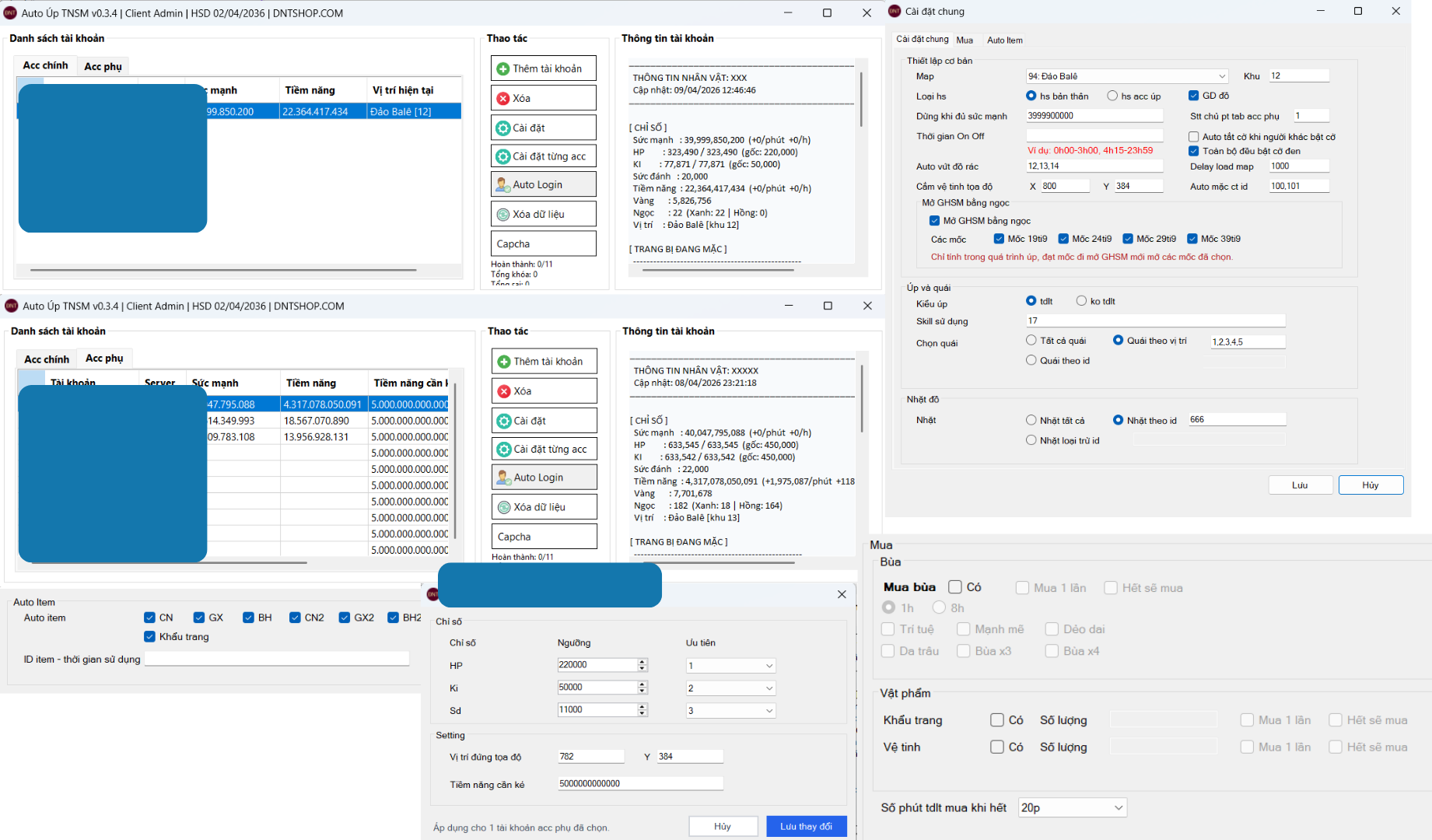Image resolution: width=1432 pixels, height=840 pixels.
Task: Open the HP priority dropdown
Action: click(x=769, y=666)
